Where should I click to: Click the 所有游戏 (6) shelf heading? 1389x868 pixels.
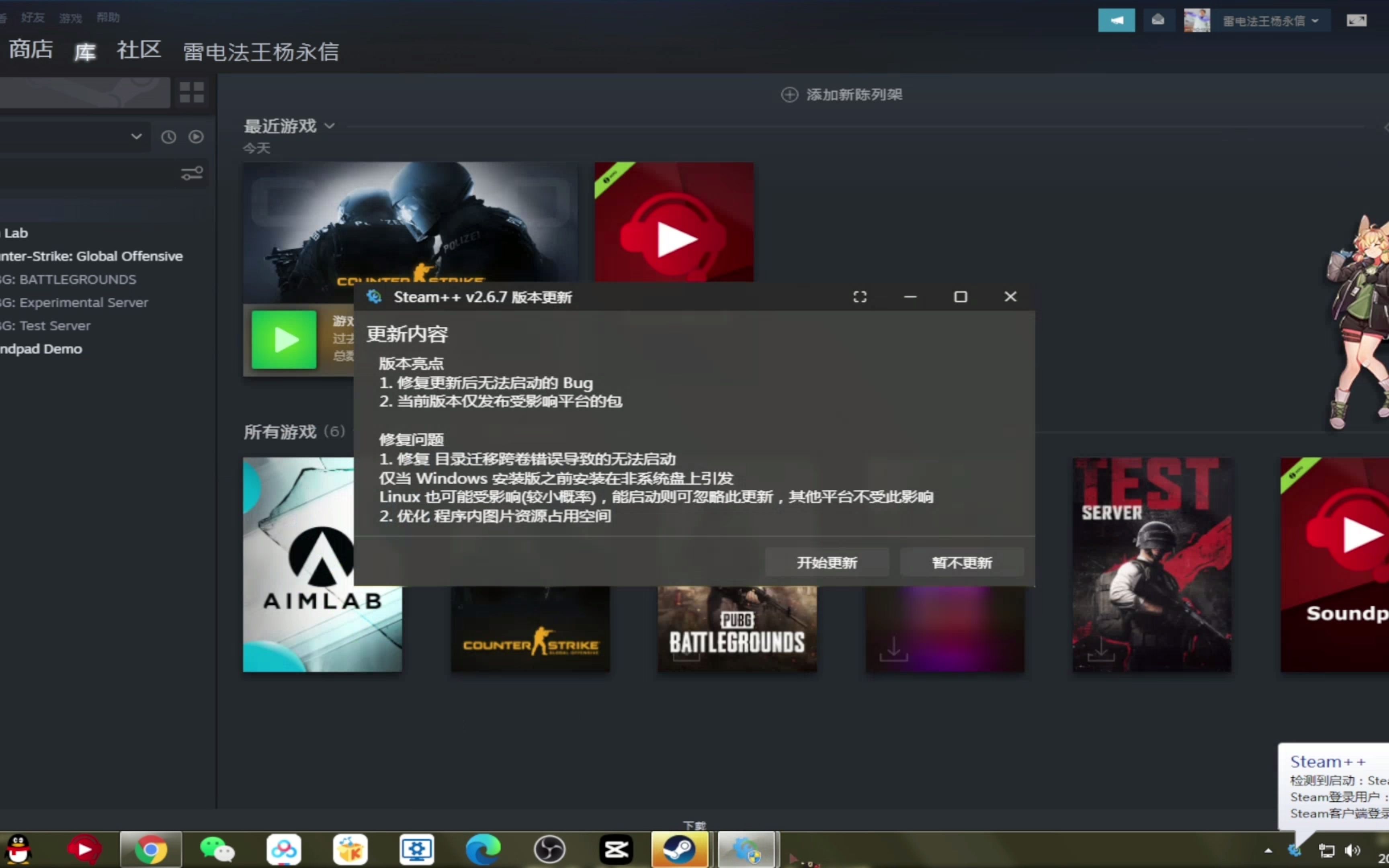pos(294,432)
